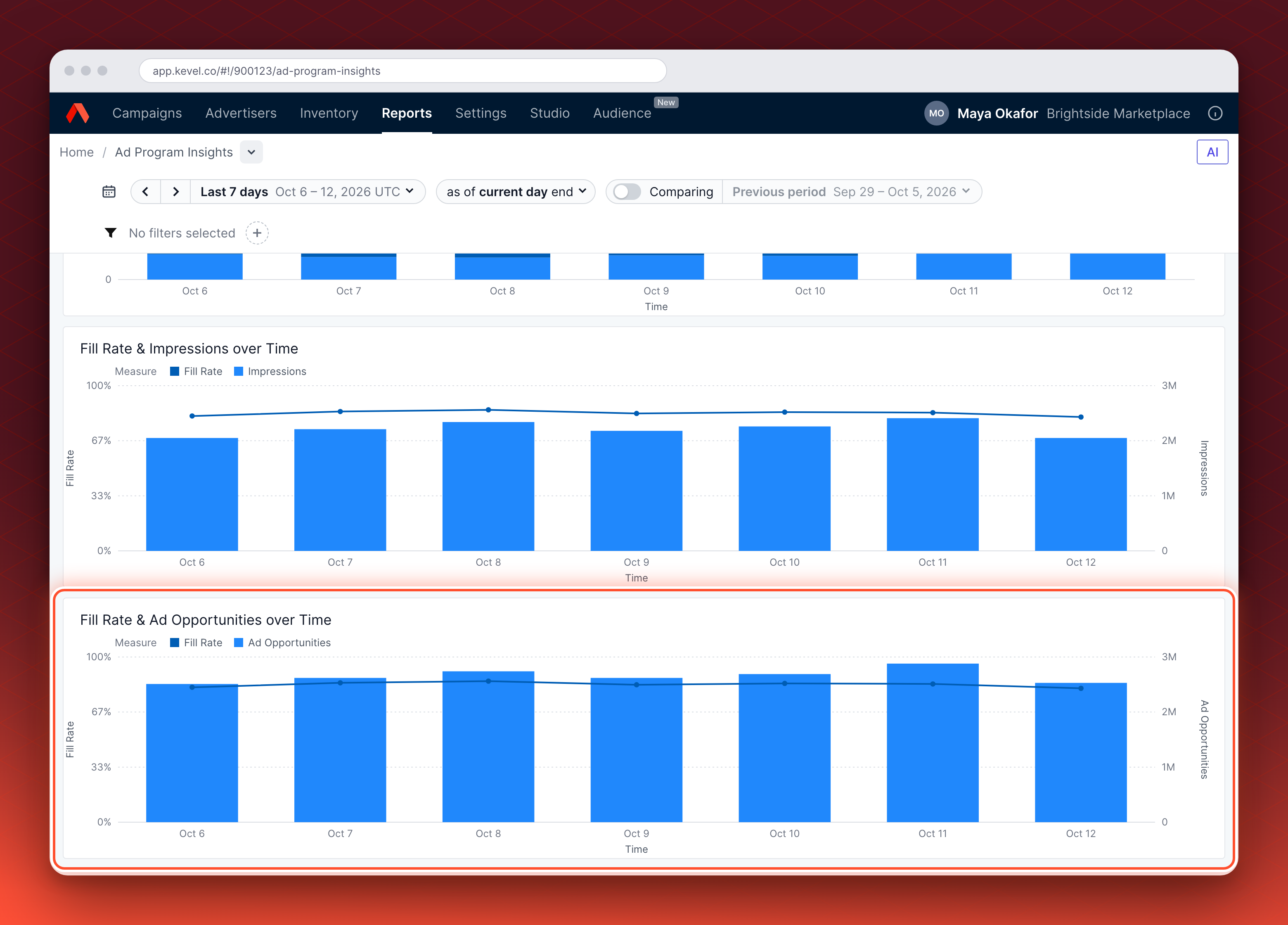Go to previous date range arrow

(145, 192)
